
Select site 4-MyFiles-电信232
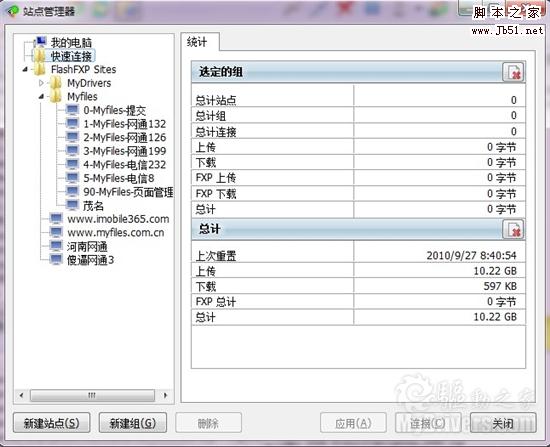coord(125,165)
